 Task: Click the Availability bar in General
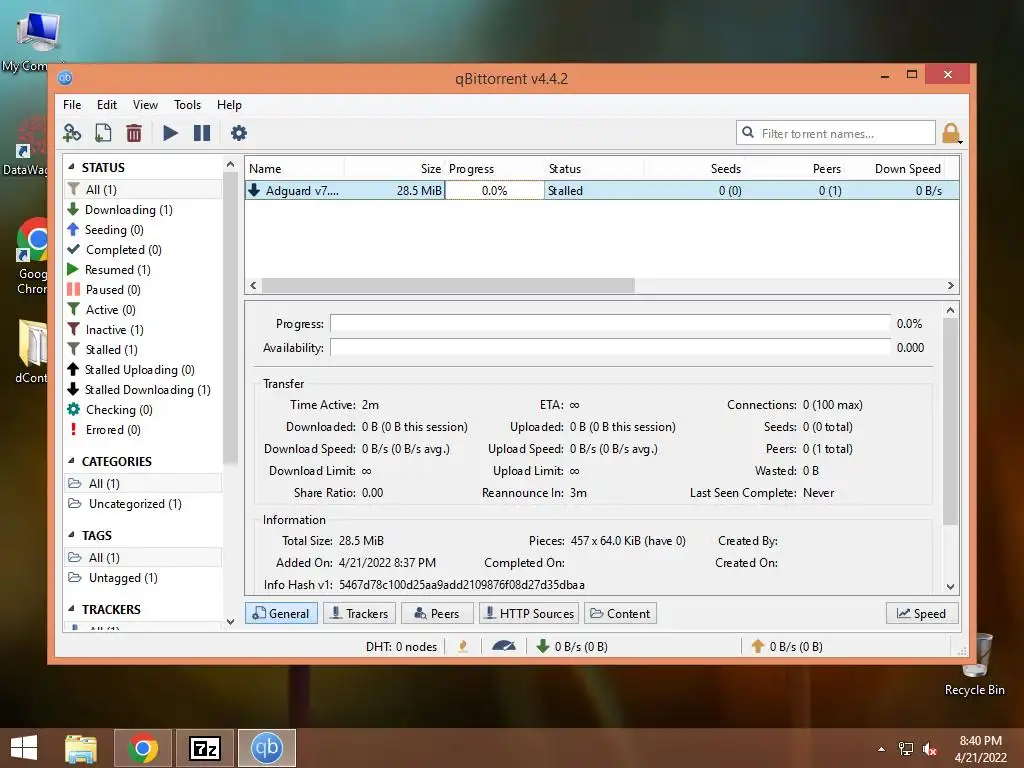coord(610,347)
